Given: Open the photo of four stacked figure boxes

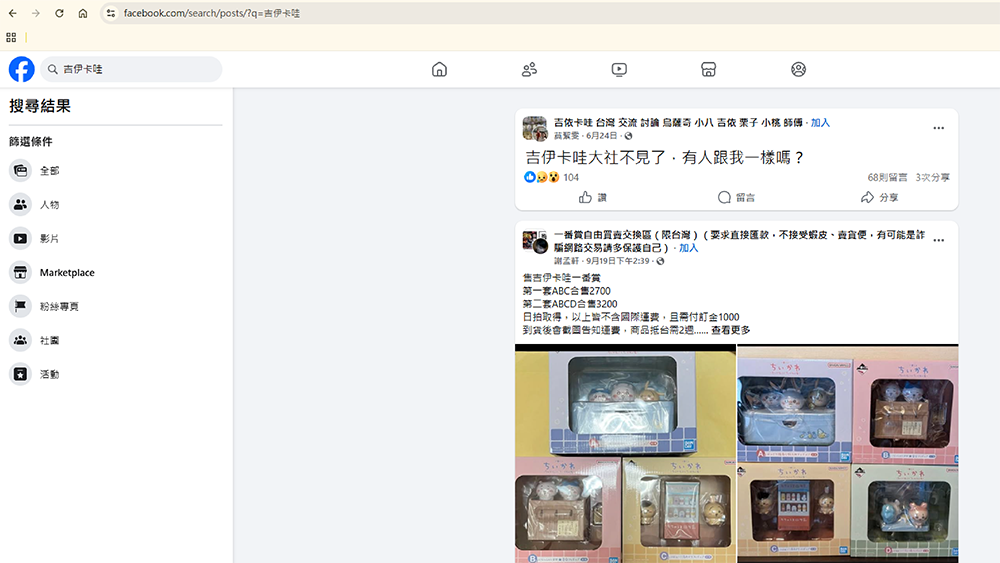Looking at the screenshot, I should click(x=848, y=453).
